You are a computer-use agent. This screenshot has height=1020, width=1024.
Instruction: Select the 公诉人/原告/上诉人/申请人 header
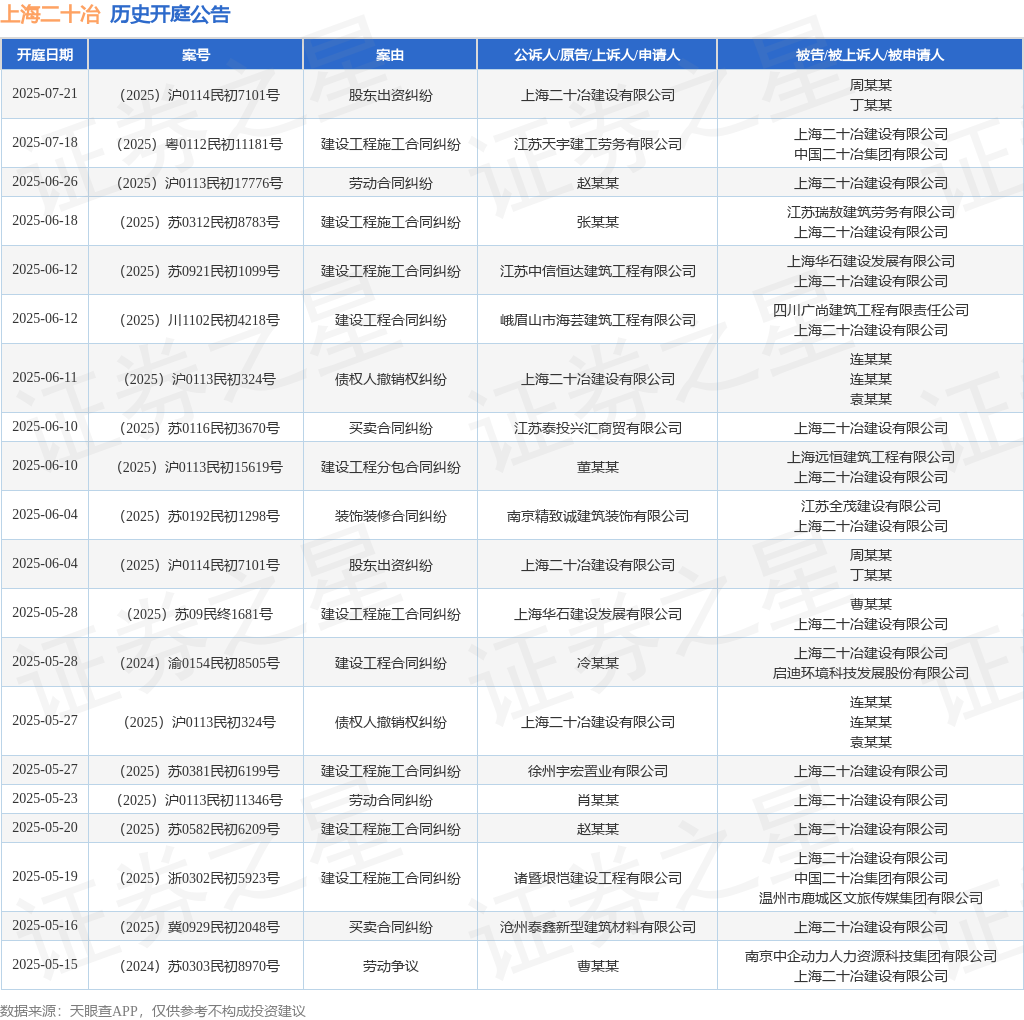[597, 55]
